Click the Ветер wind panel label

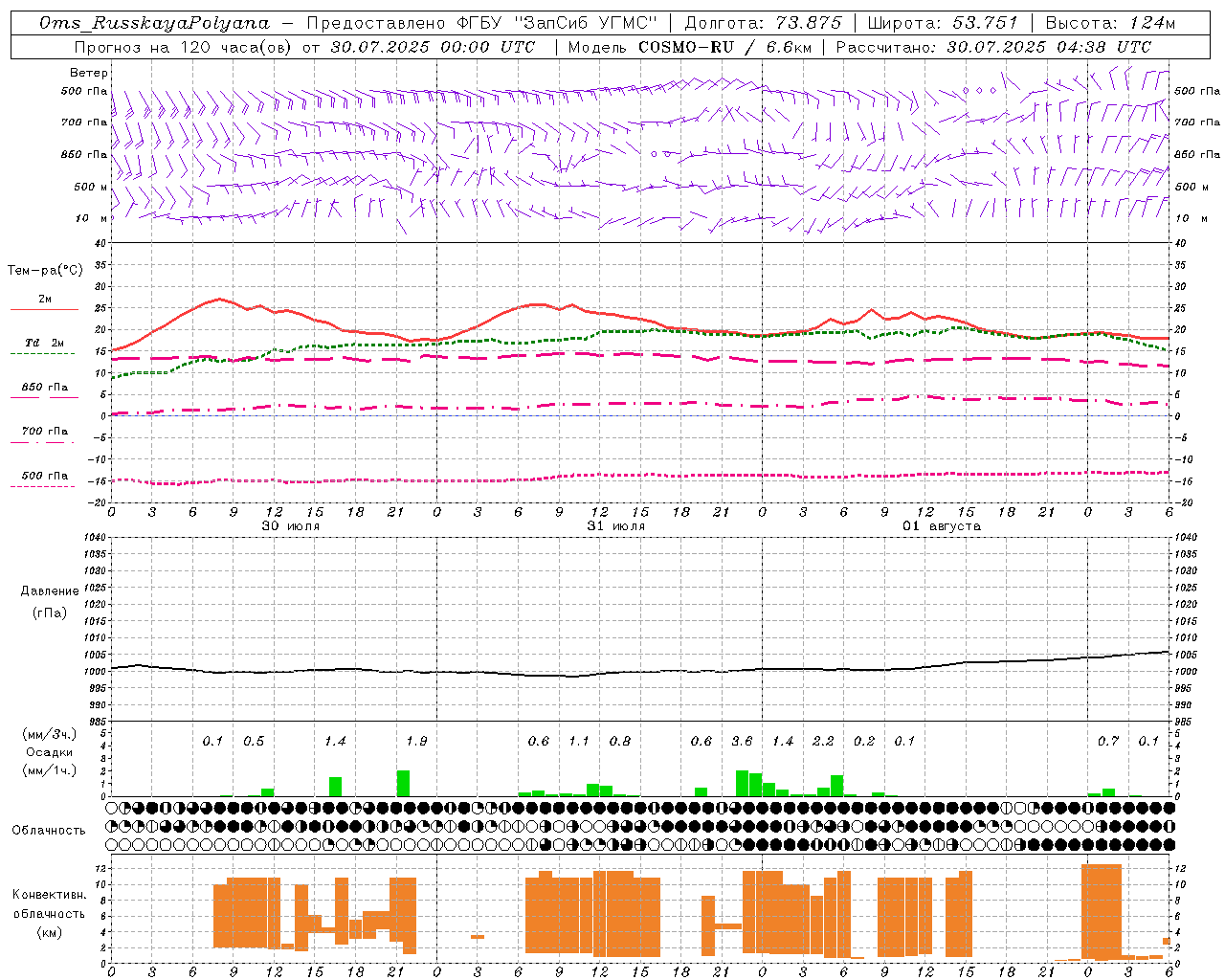click(x=89, y=73)
